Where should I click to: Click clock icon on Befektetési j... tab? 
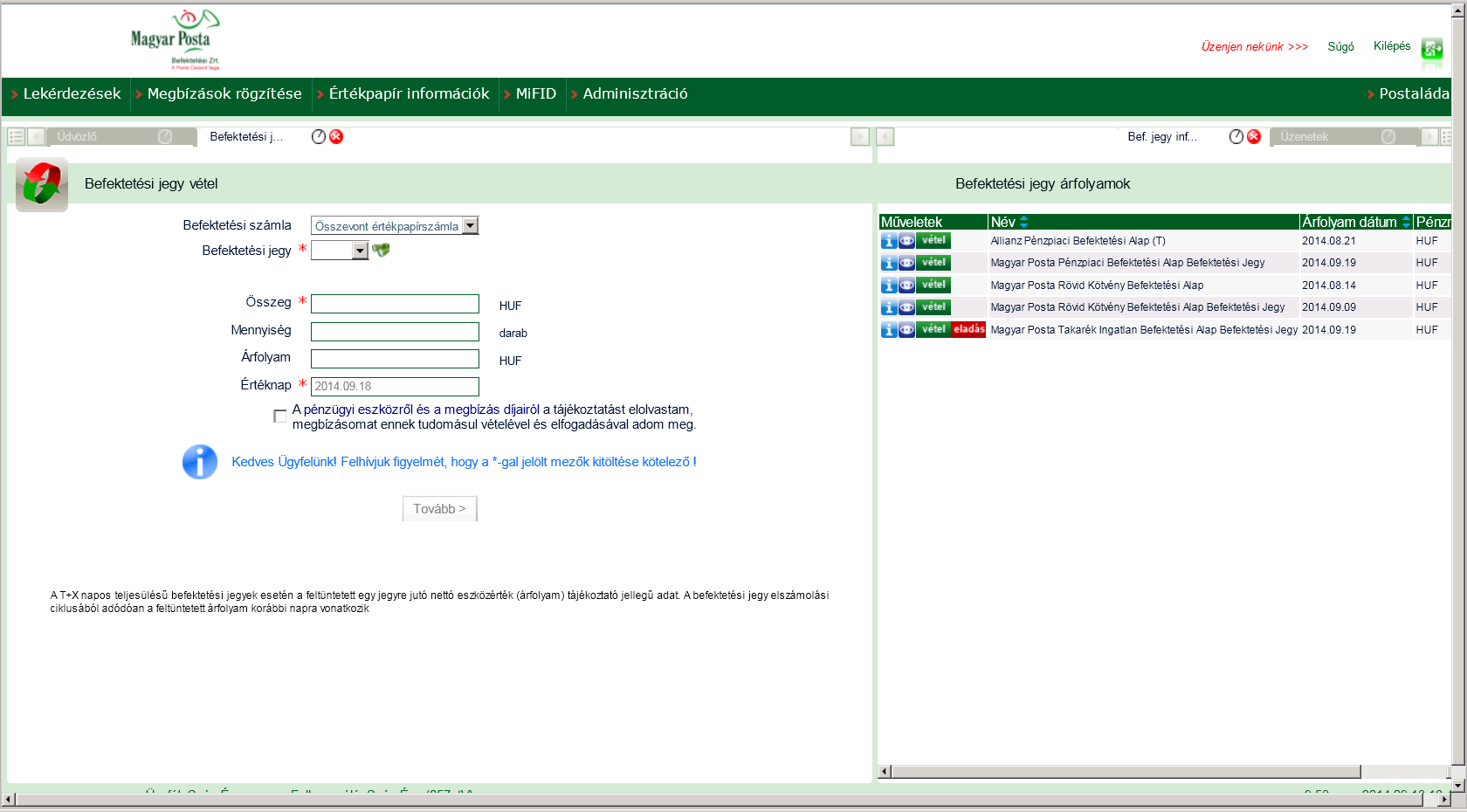[x=319, y=136]
